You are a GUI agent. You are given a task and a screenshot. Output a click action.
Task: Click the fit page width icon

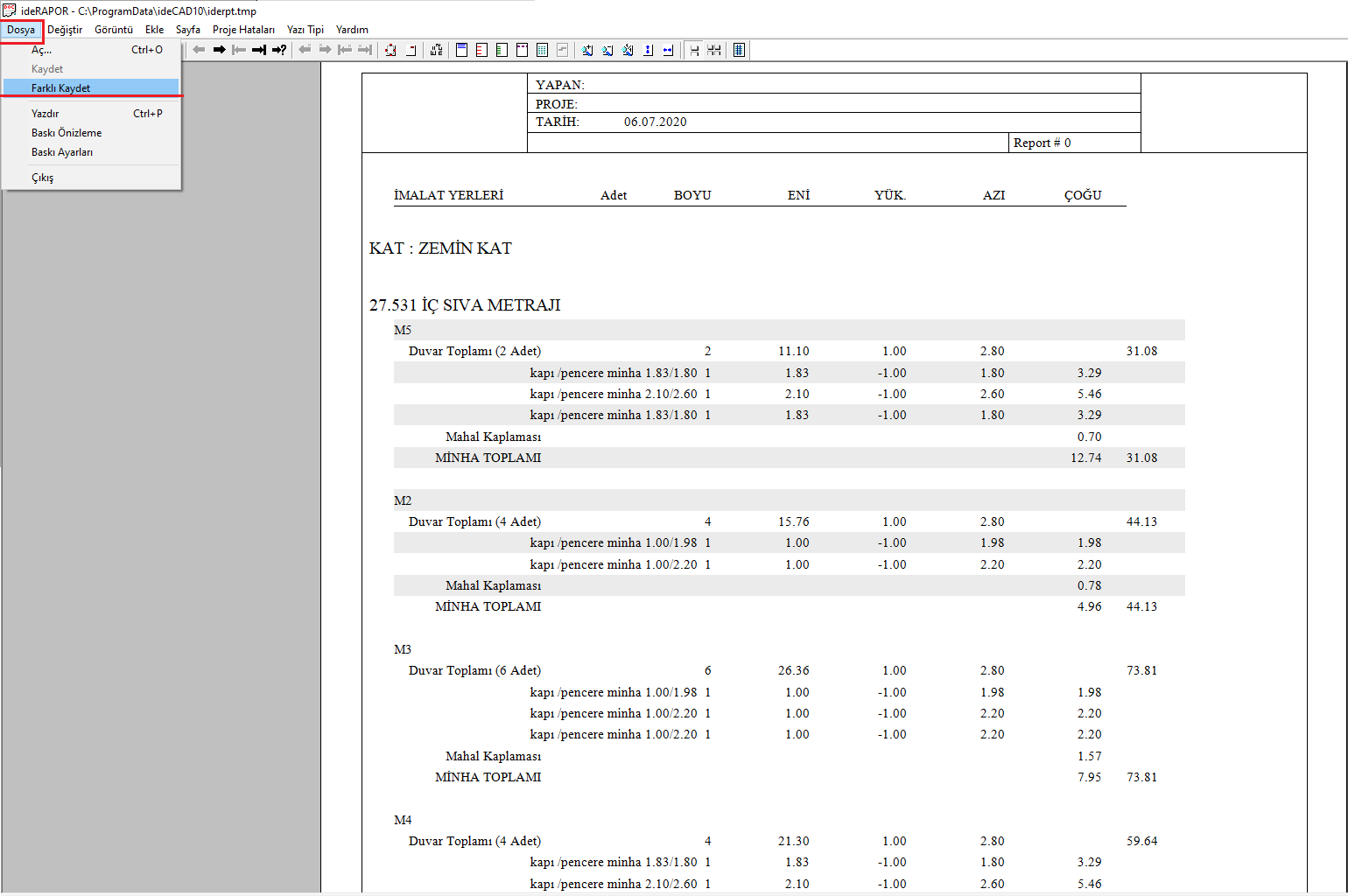668,50
